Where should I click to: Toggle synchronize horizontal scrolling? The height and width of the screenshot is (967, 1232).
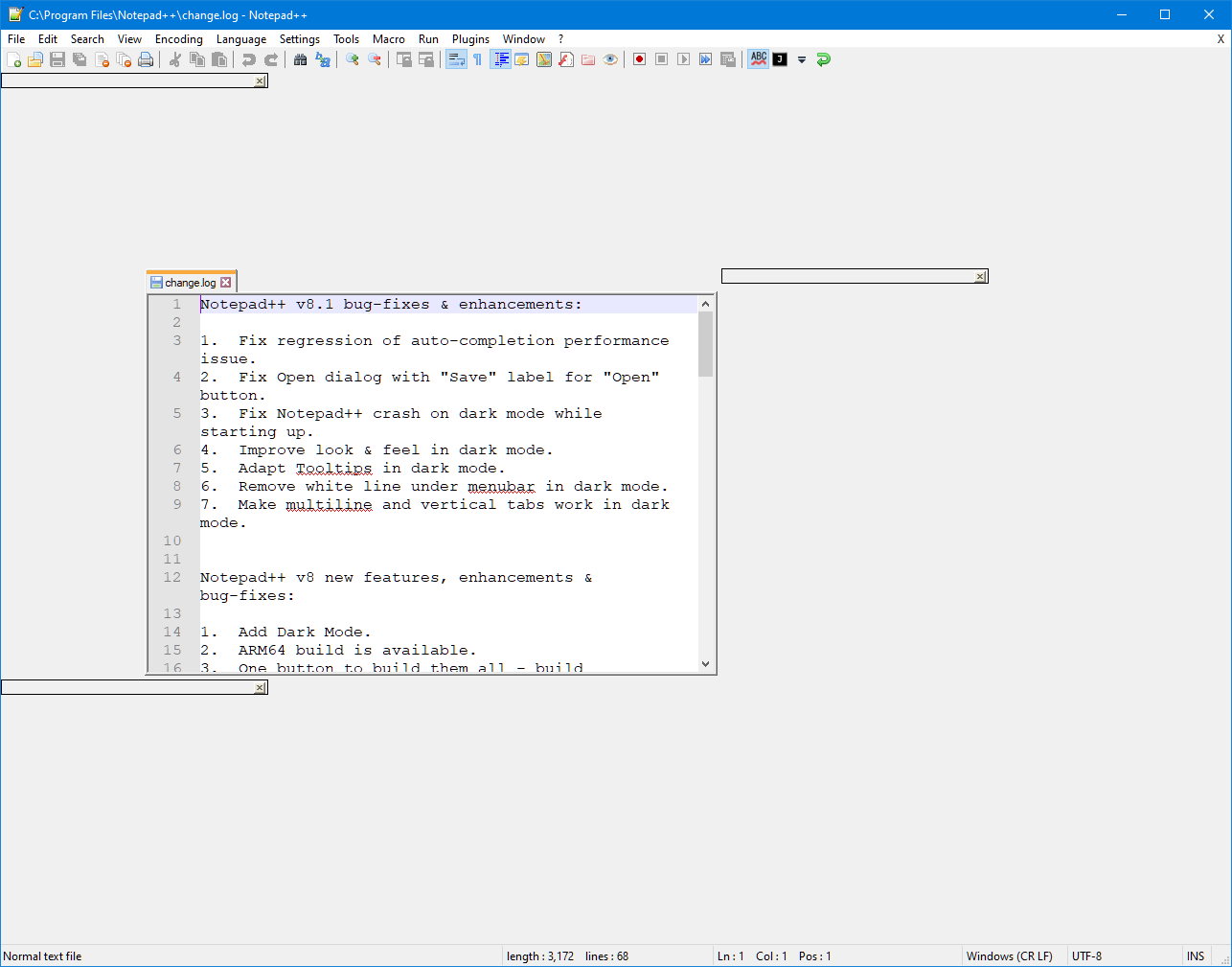tap(426, 59)
